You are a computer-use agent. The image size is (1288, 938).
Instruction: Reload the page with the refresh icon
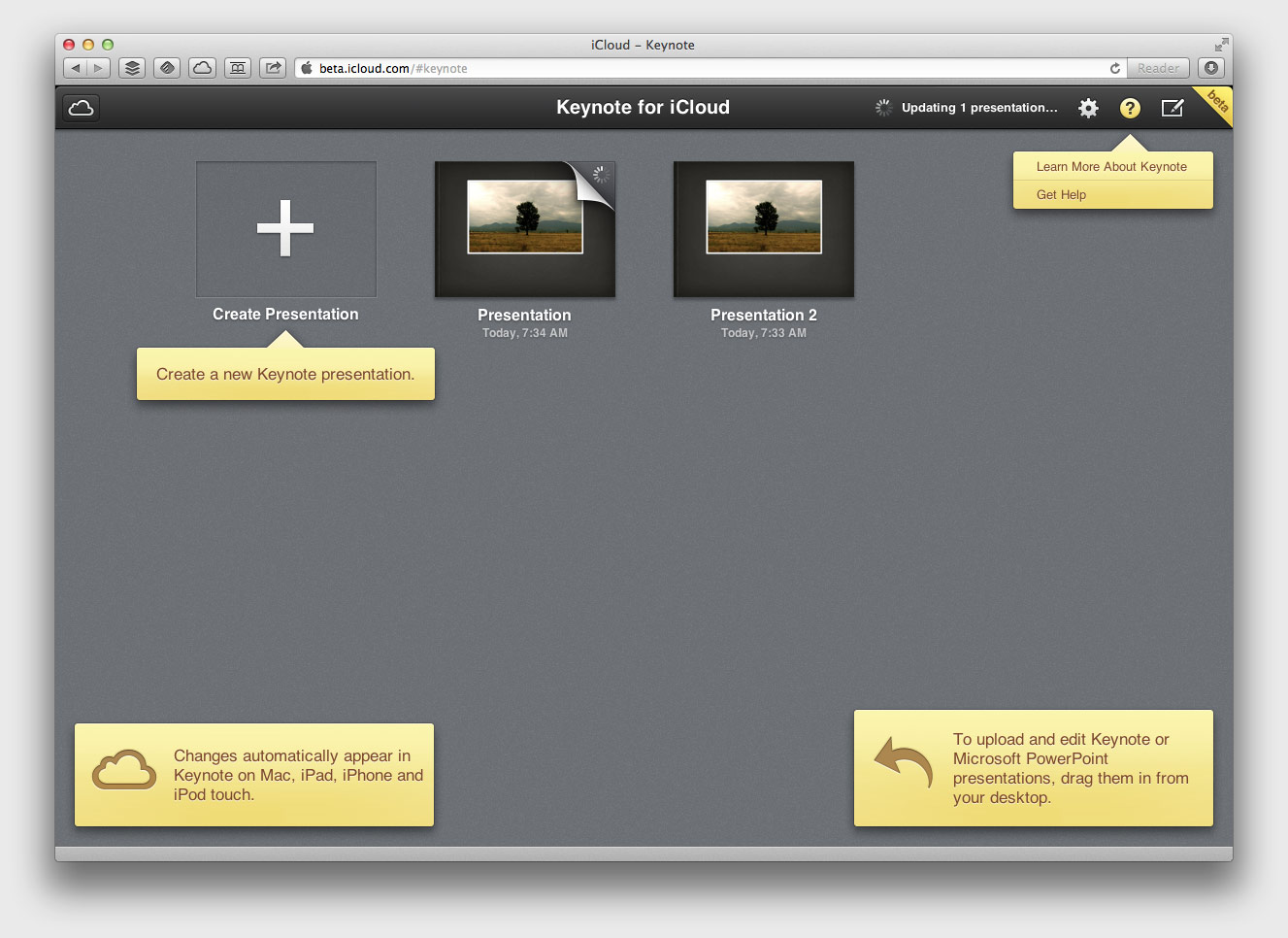[1115, 68]
